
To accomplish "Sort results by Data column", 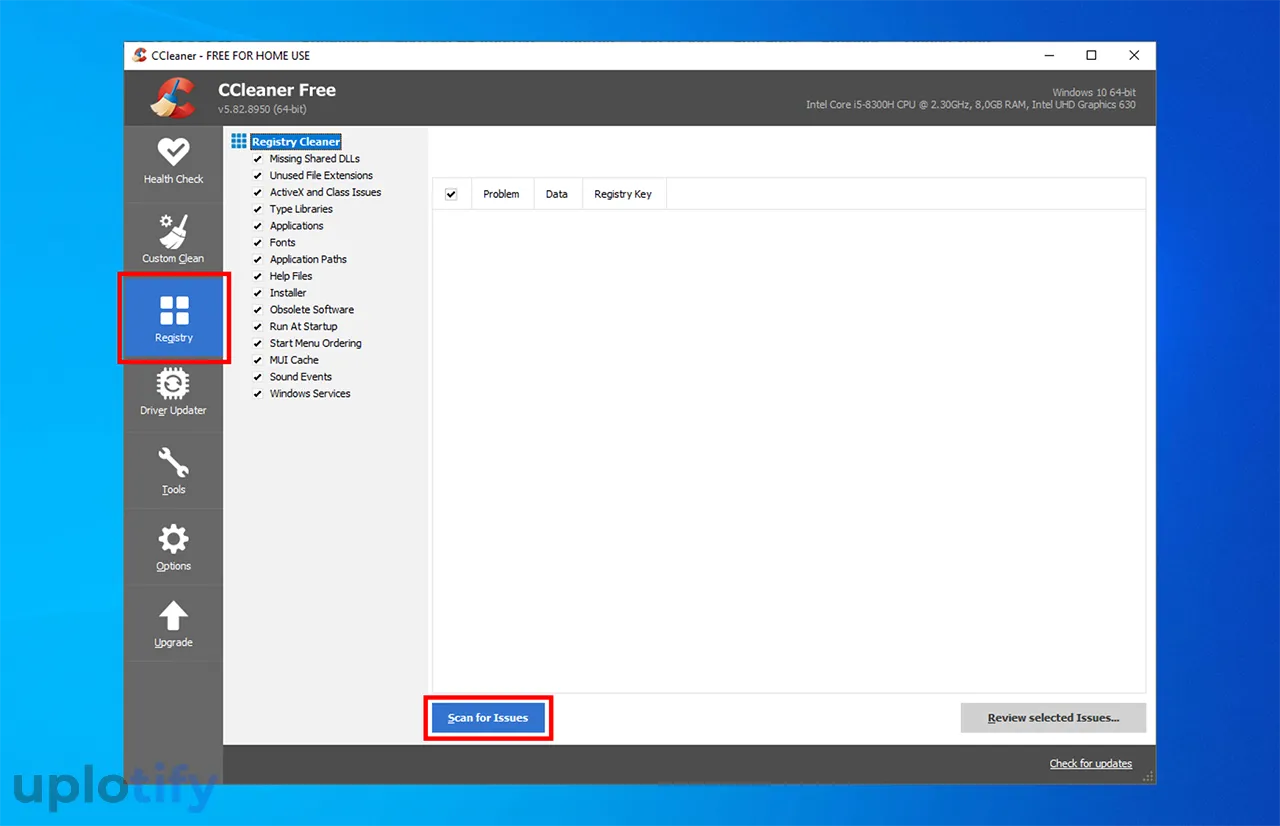I will click(557, 194).
